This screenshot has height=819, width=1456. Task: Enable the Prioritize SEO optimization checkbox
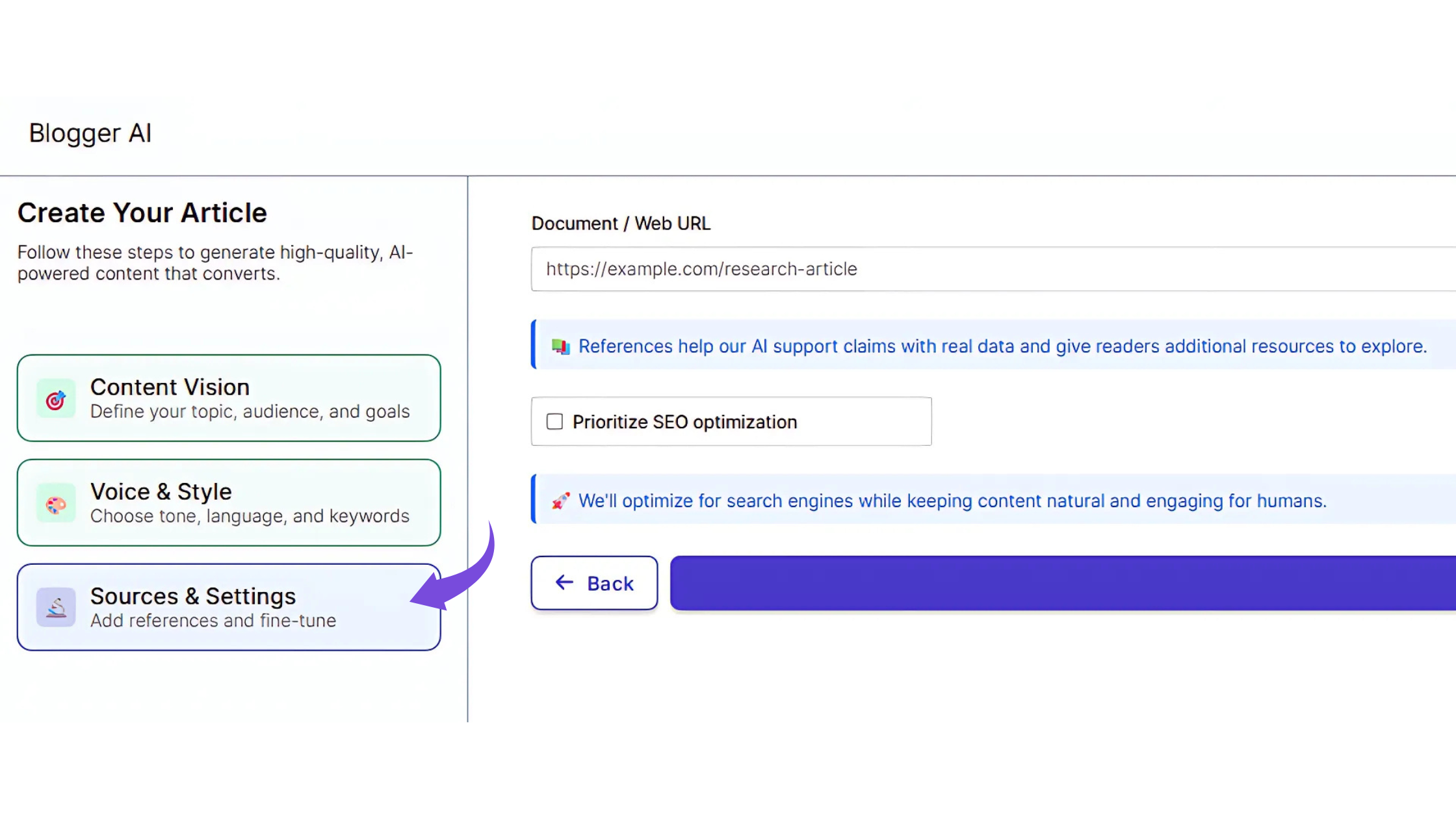[x=554, y=422]
